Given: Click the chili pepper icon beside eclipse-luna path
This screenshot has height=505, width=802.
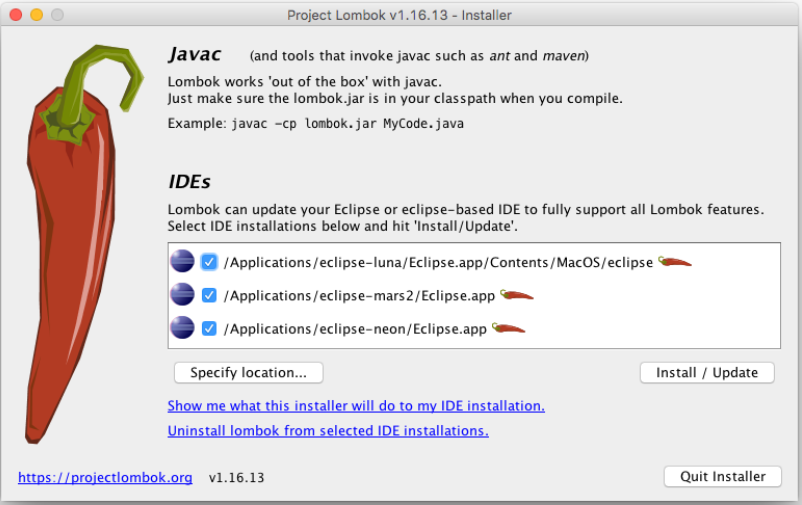Looking at the screenshot, I should point(675,262).
